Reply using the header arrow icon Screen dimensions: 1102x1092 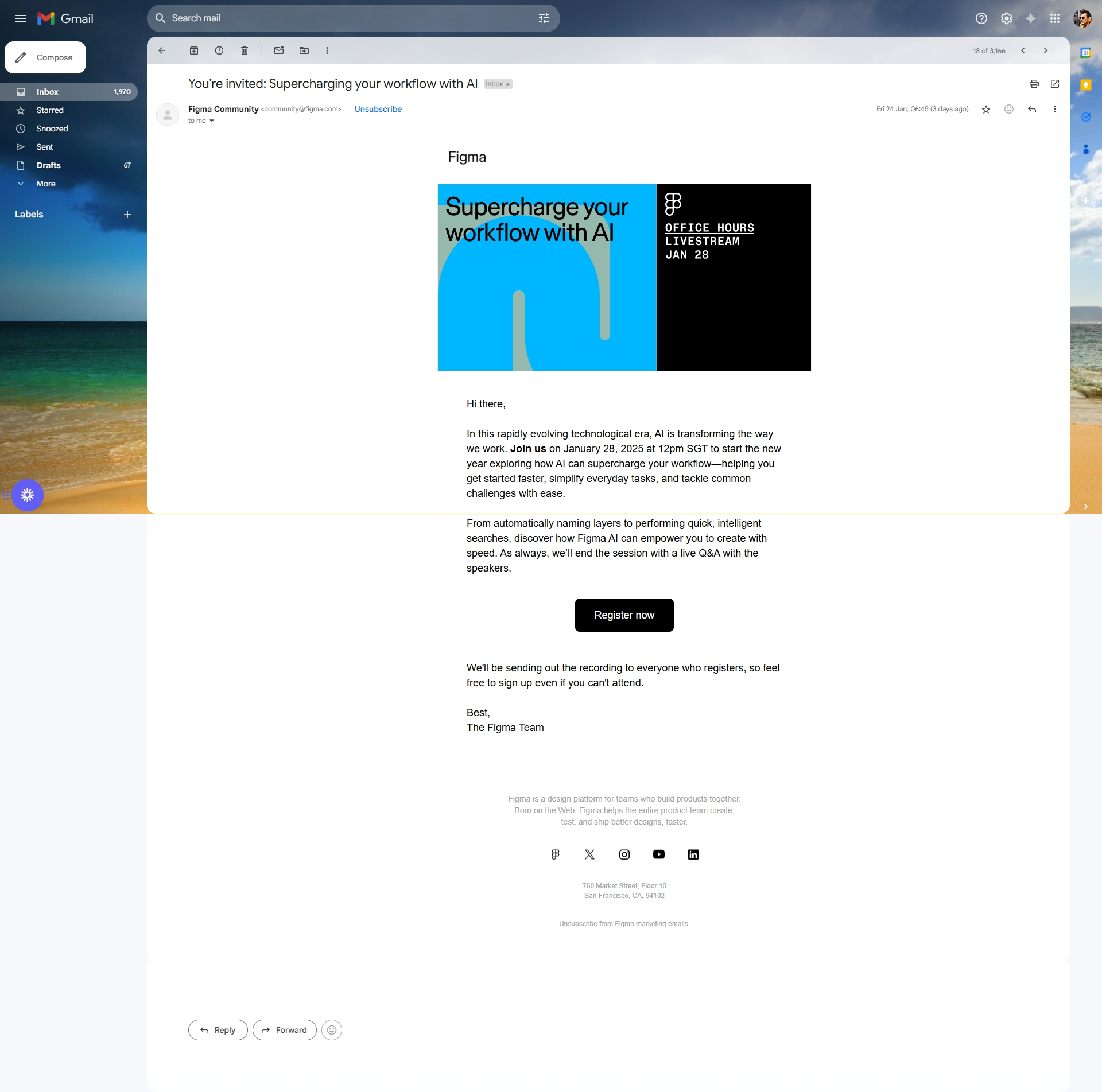point(1032,109)
